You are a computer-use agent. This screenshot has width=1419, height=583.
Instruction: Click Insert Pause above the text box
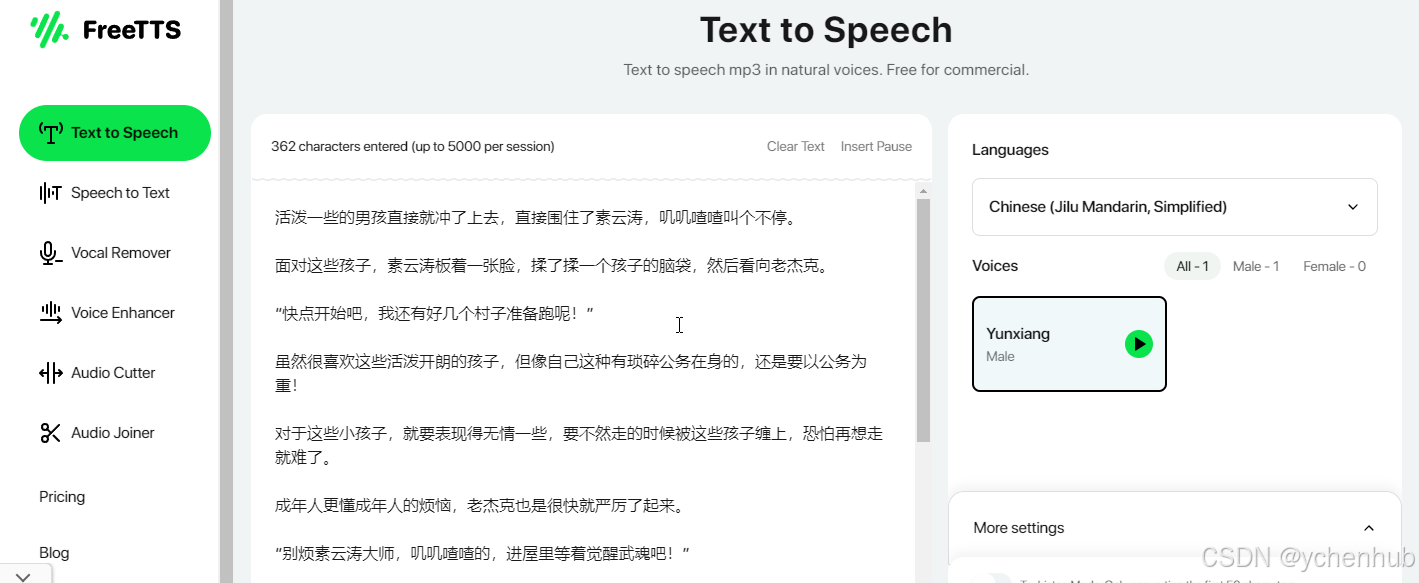point(876,146)
